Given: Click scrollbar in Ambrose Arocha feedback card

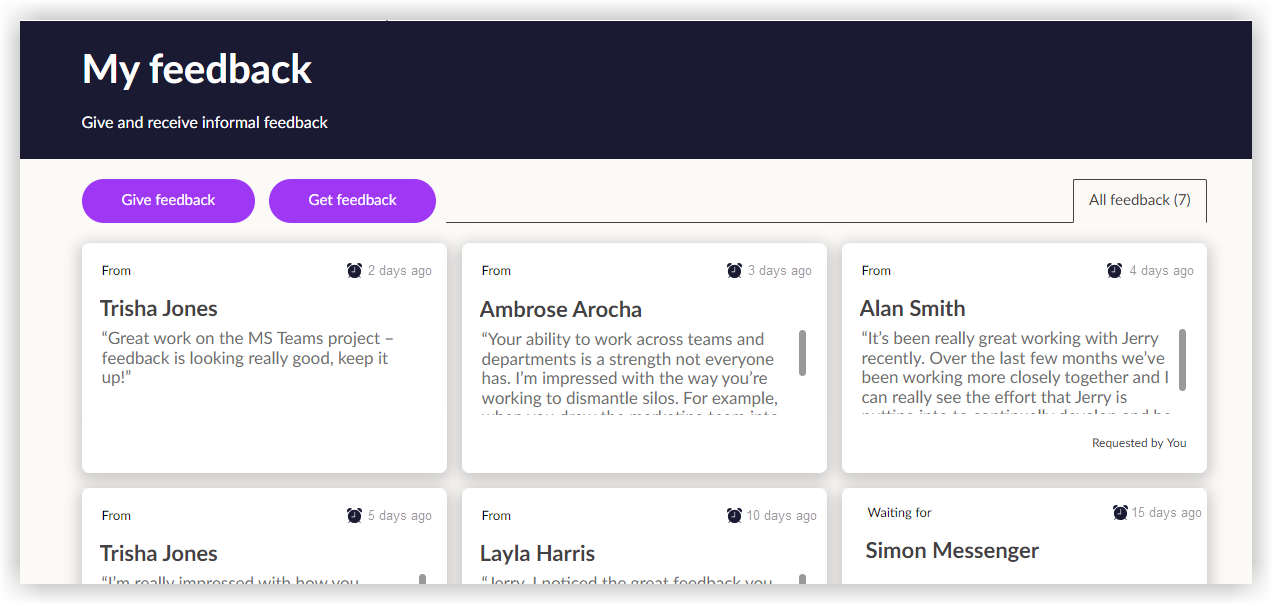Looking at the screenshot, I should point(802,353).
